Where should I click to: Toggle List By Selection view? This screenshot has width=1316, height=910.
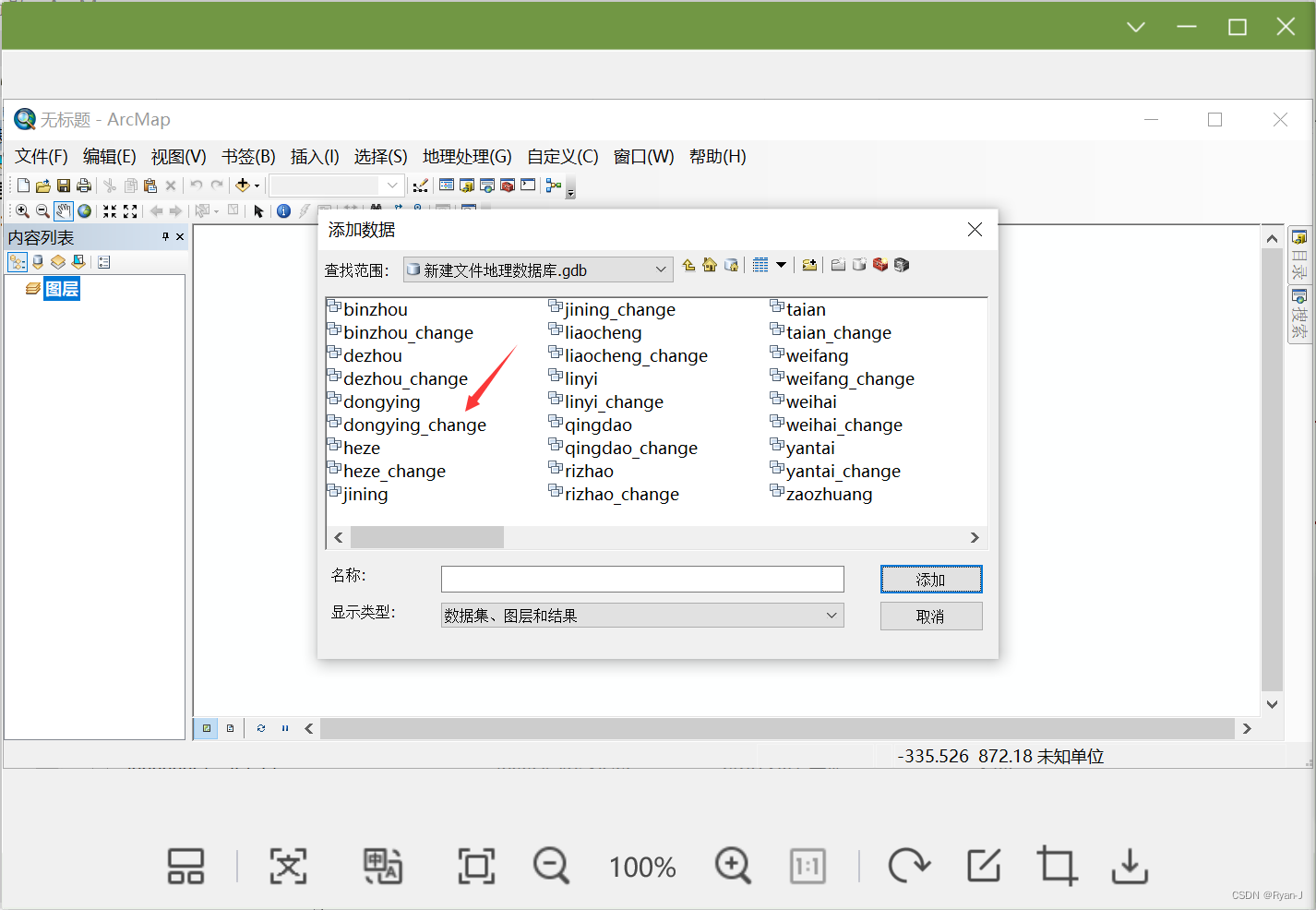tap(78, 262)
